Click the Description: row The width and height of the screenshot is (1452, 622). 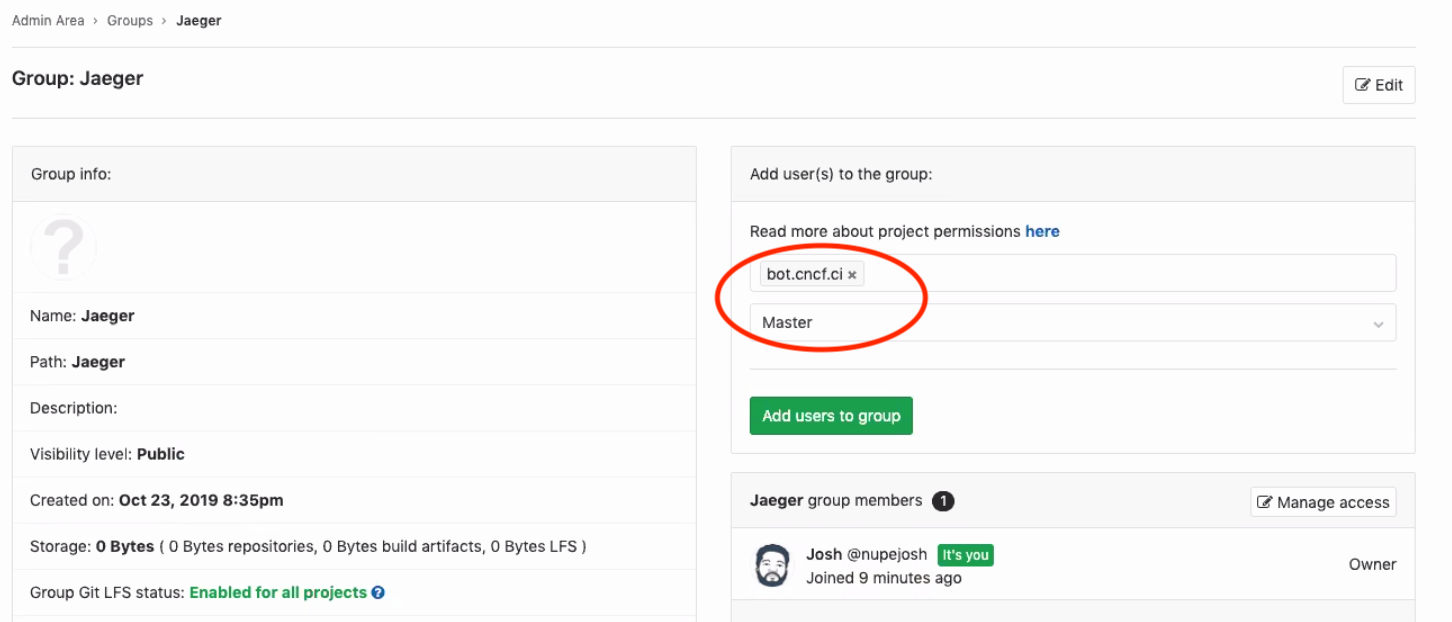354,408
